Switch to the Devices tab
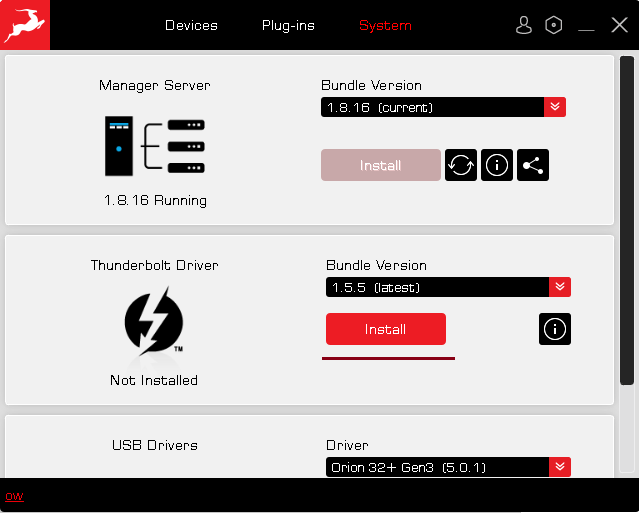Image resolution: width=639 pixels, height=513 pixels. click(x=191, y=25)
